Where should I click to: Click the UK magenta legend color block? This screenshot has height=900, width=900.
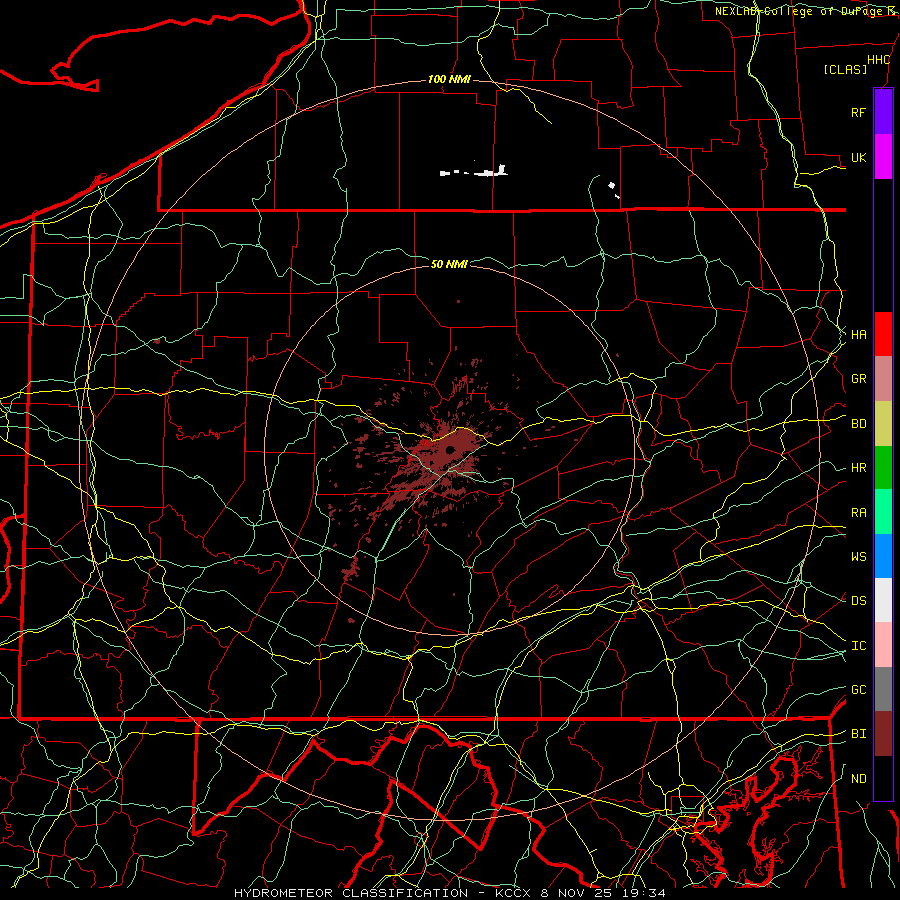883,157
